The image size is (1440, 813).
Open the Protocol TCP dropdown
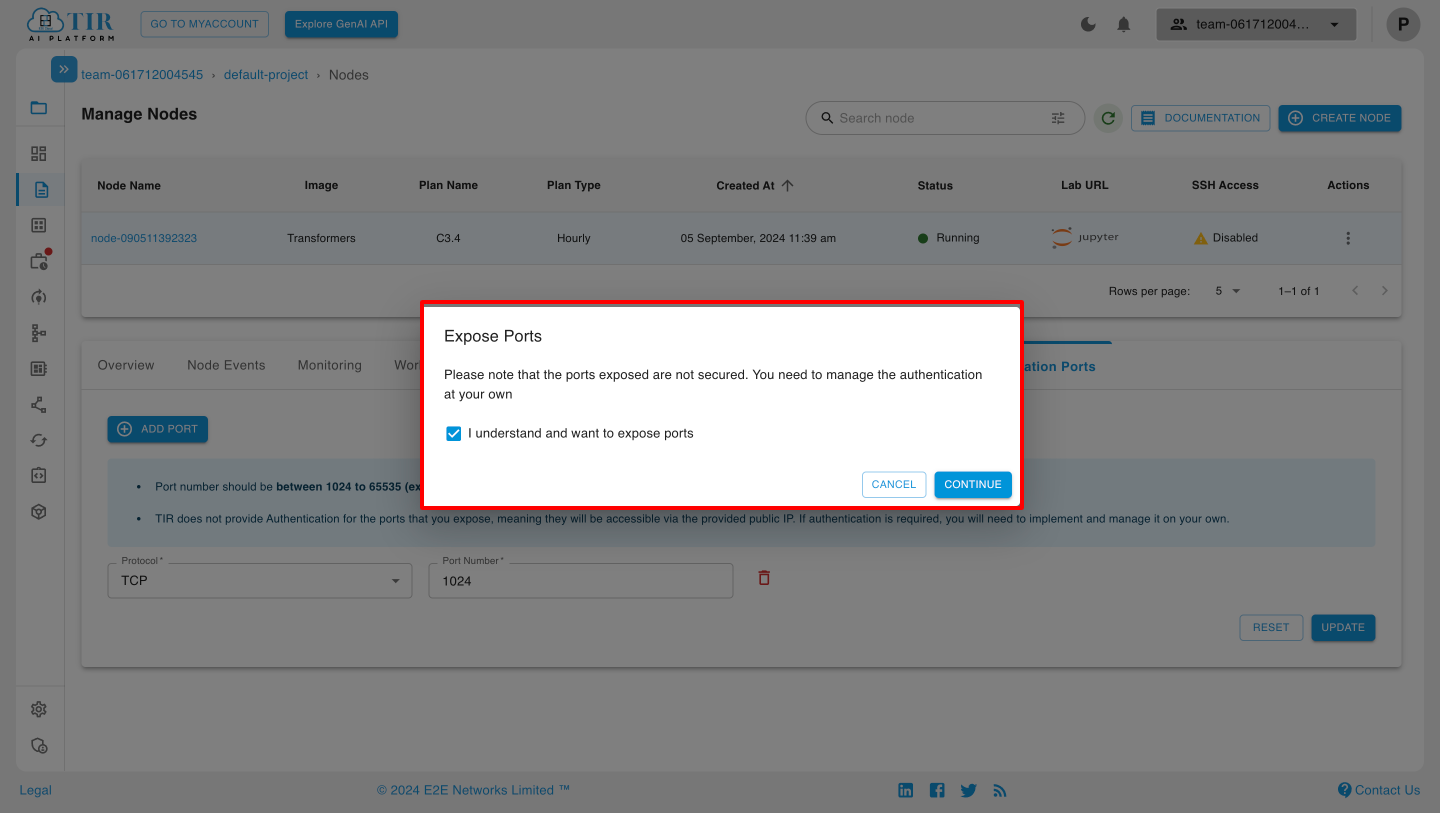pos(260,580)
